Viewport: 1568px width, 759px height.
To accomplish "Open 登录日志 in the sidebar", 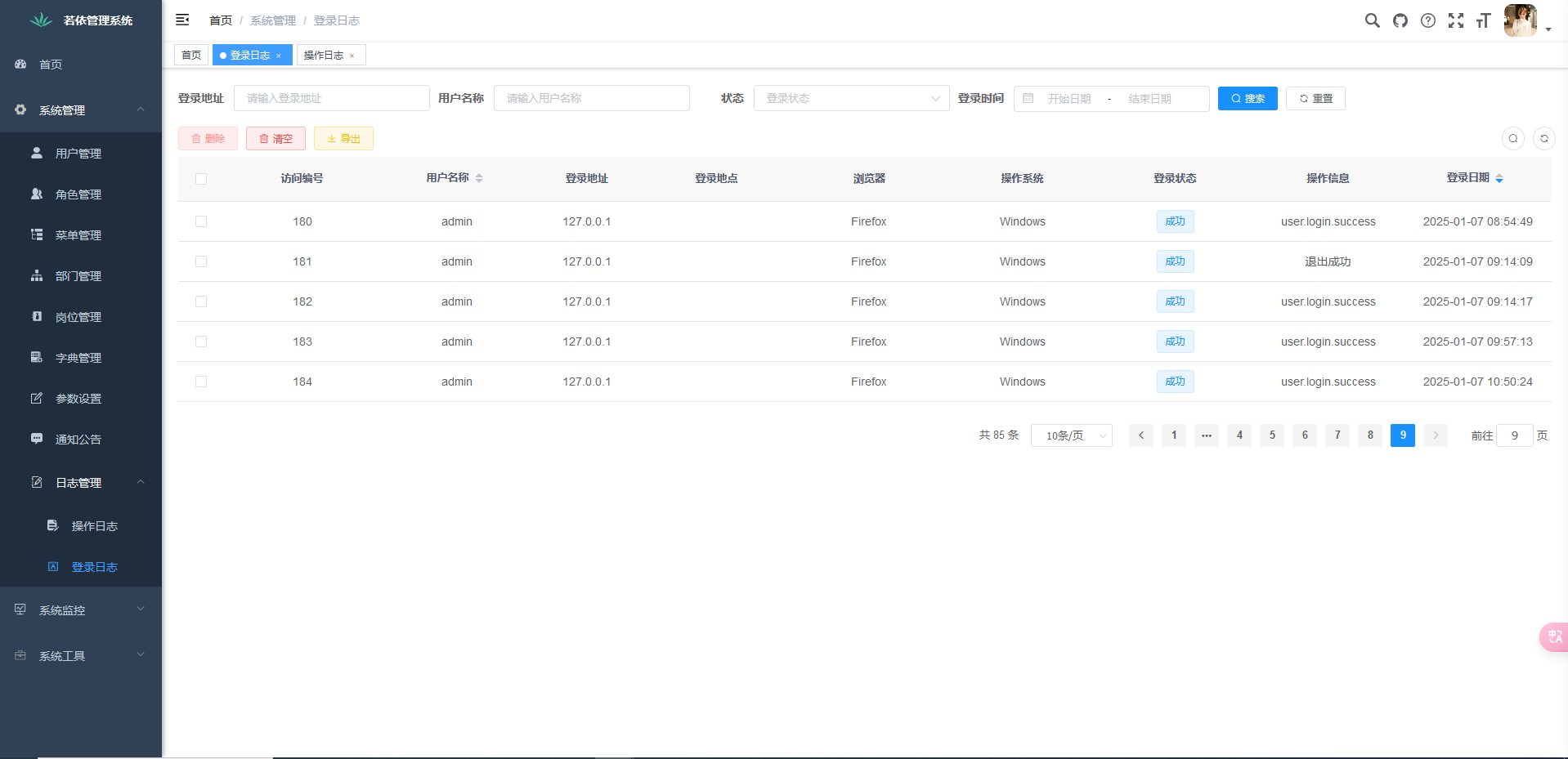I will pyautogui.click(x=81, y=566).
